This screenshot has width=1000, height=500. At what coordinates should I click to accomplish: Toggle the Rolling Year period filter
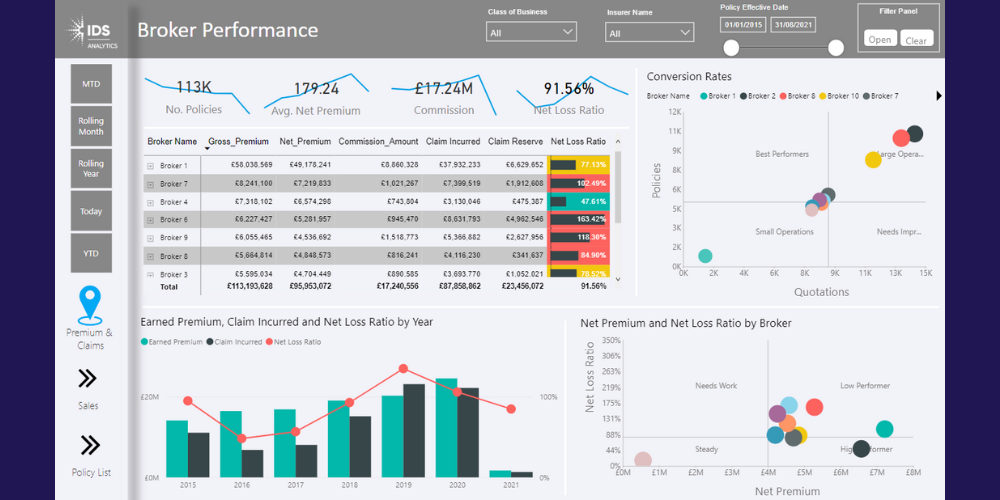tap(91, 169)
